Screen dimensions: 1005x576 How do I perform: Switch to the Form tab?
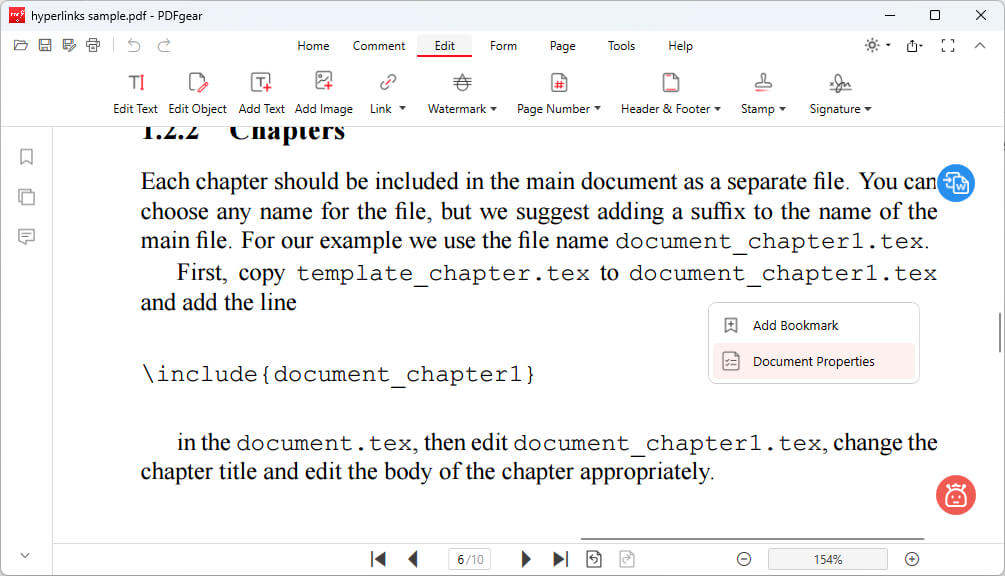[x=503, y=46]
